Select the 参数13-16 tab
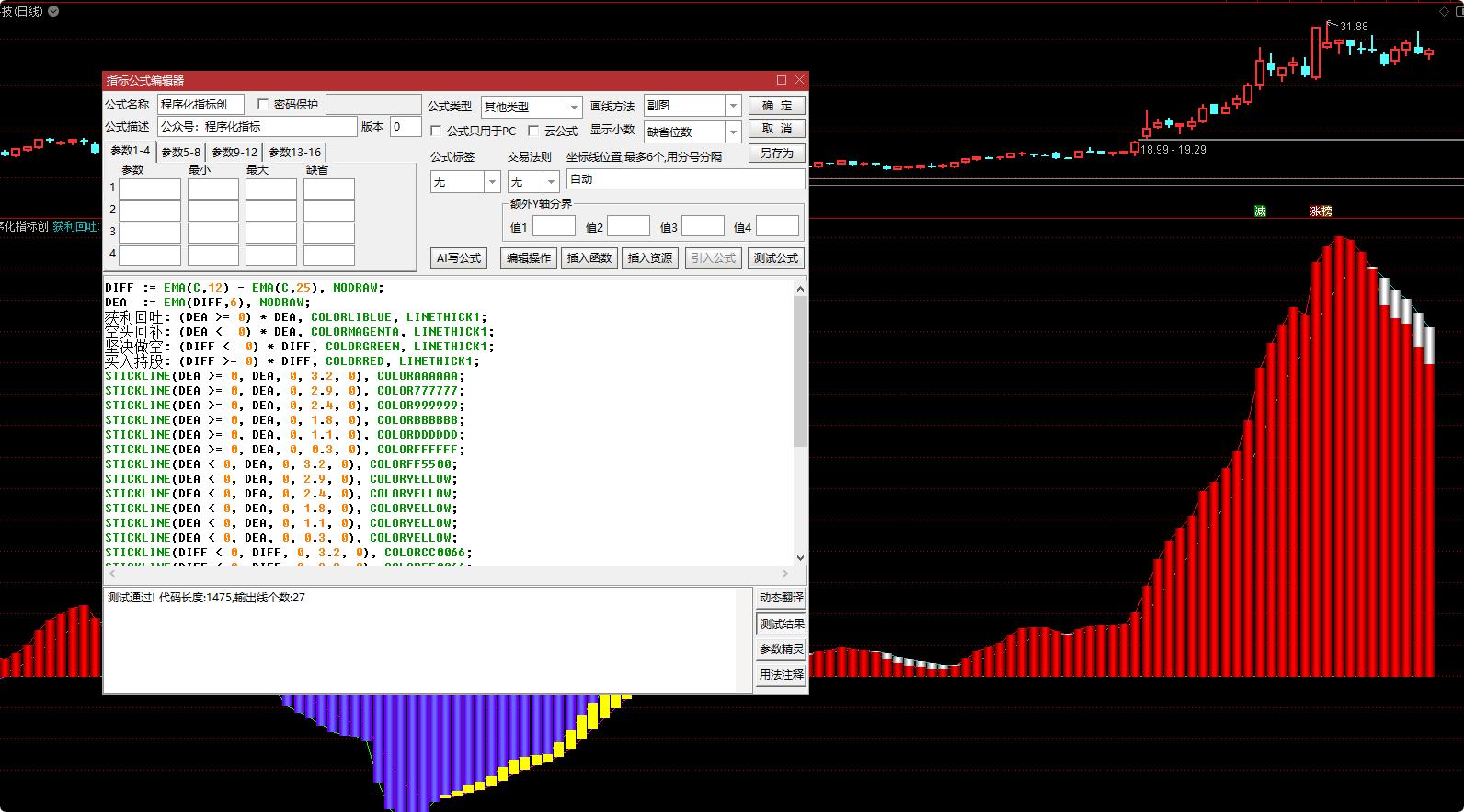1464x812 pixels. click(294, 152)
